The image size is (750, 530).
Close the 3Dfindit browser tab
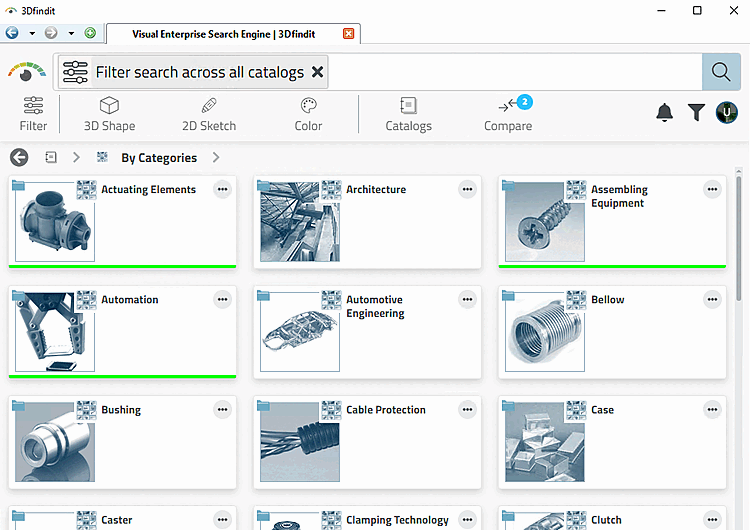coord(349,33)
